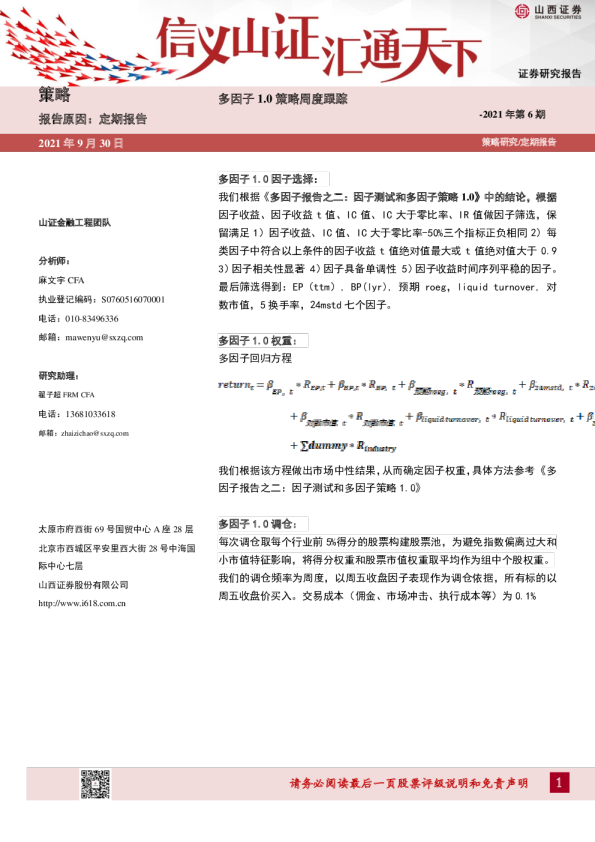This screenshot has width=595, height=842.
Task: Click the large red calligraphy banner title
Action: pos(318,47)
